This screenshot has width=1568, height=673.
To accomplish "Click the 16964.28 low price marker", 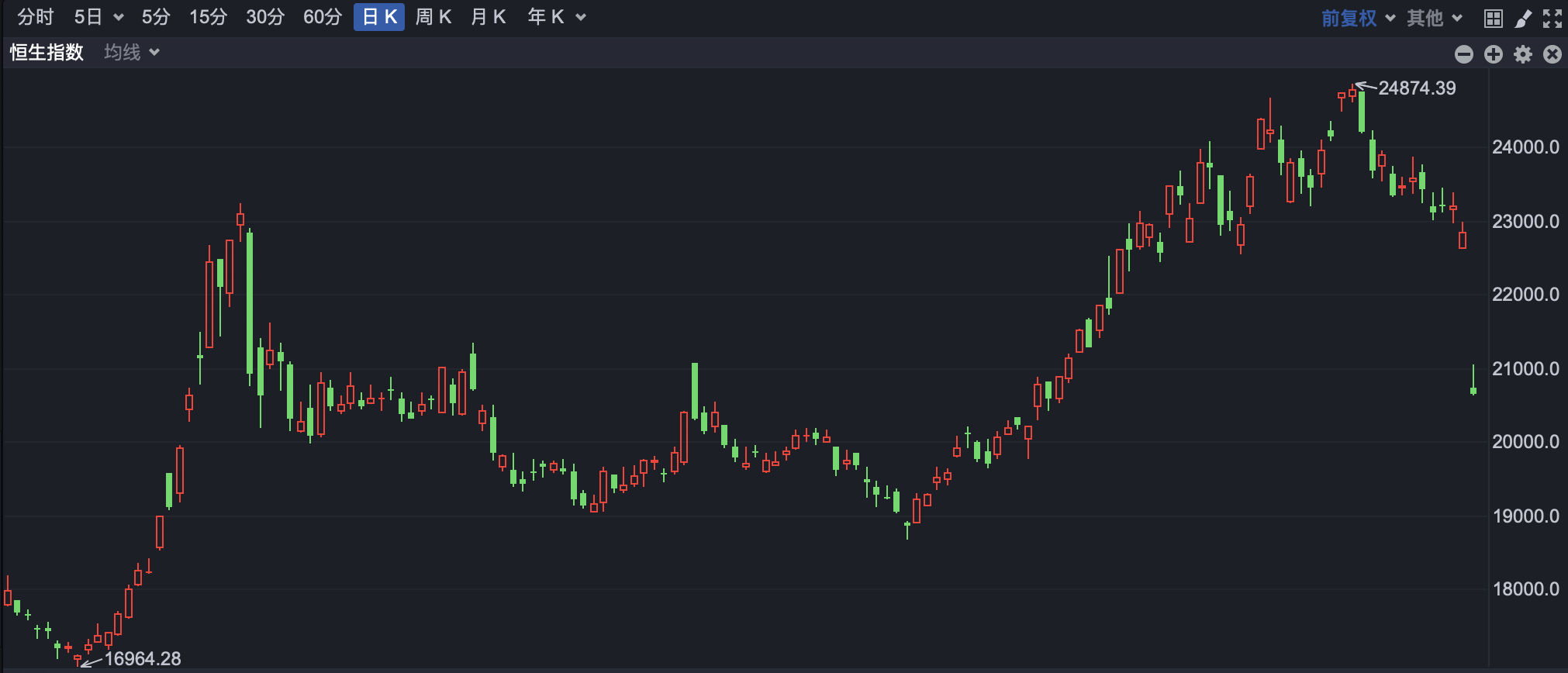I will point(143,658).
